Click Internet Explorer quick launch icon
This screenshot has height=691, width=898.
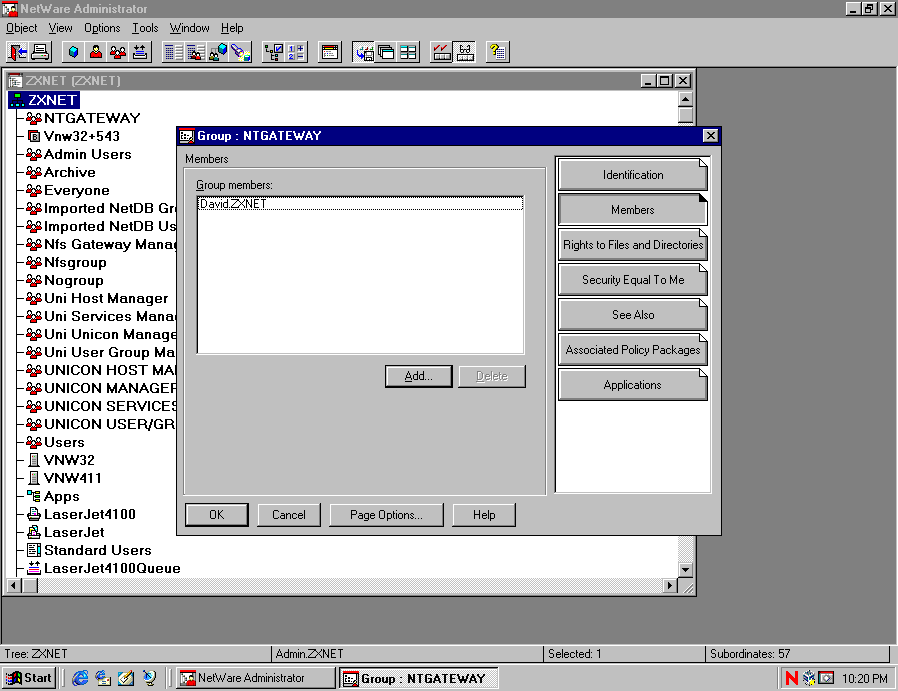[x=80, y=678]
